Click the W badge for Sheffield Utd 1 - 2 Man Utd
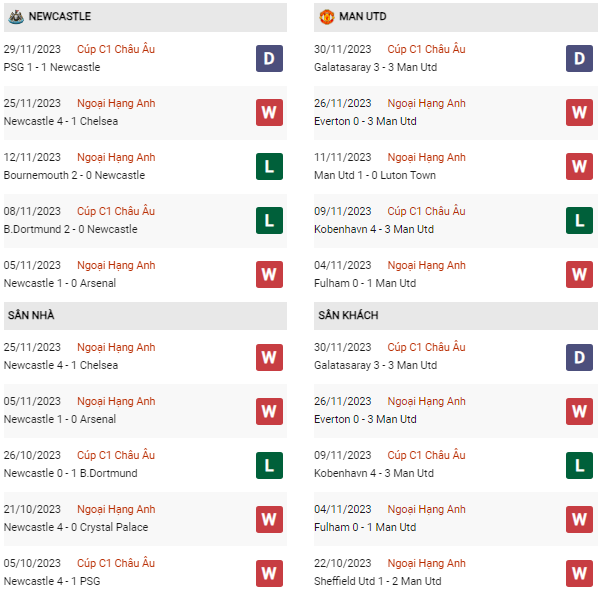Image resolution: width=600 pixels, height=594 pixels. (579, 572)
